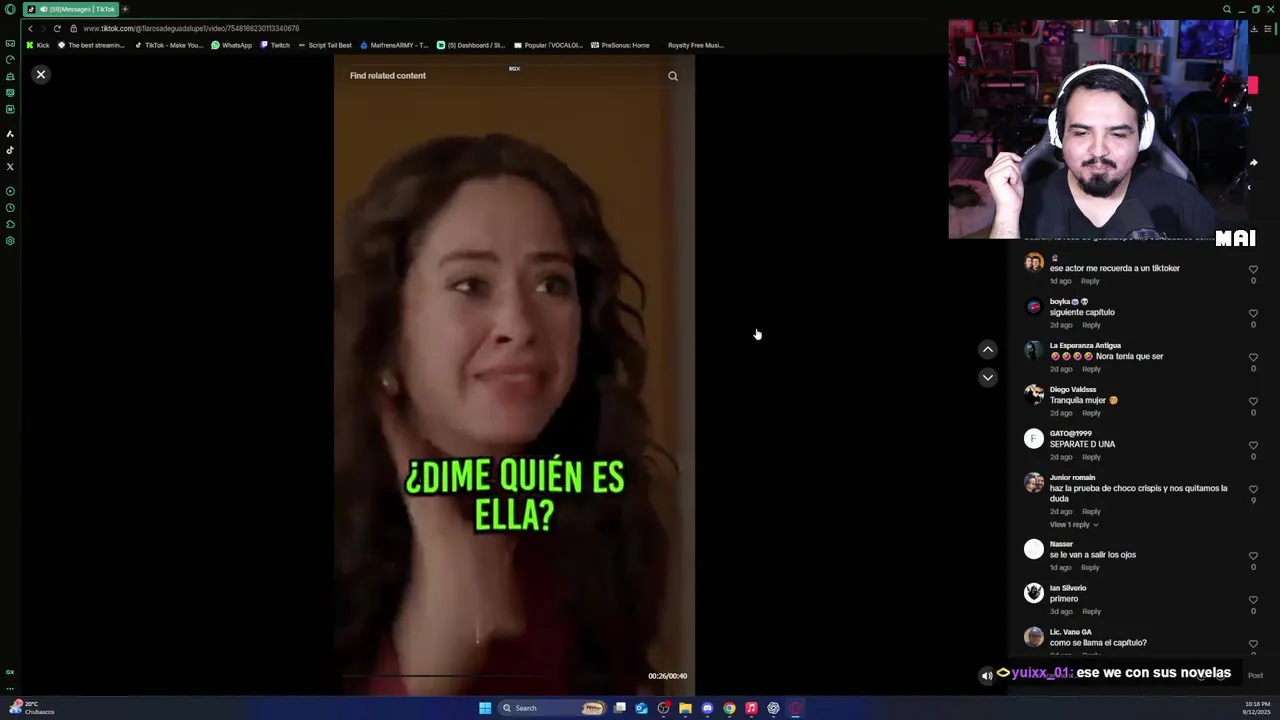This screenshot has width=1280, height=720.
Task: Open the Aria AI sidebar icon
Action: coord(10,134)
